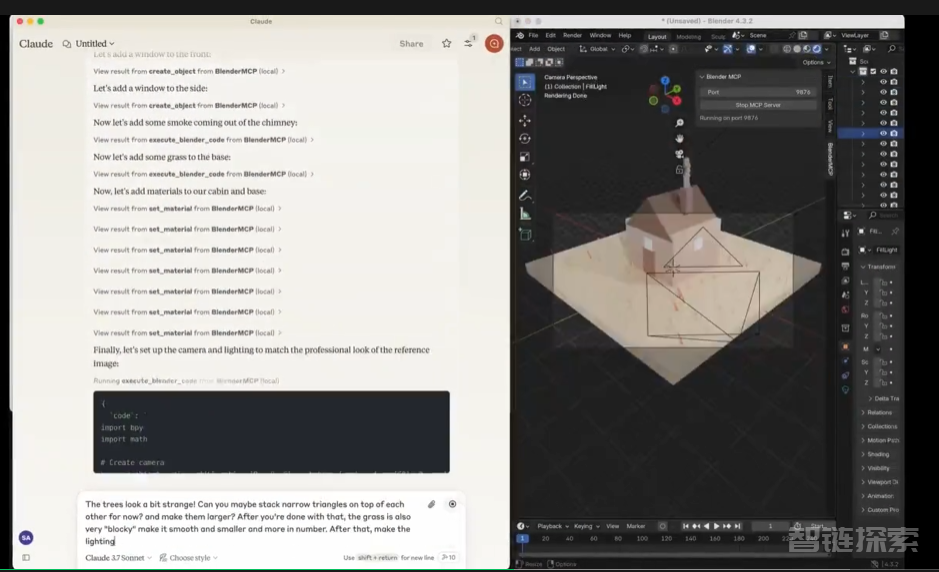Switch to wireframe viewport shading
The height and width of the screenshot is (572, 939).
787,49
